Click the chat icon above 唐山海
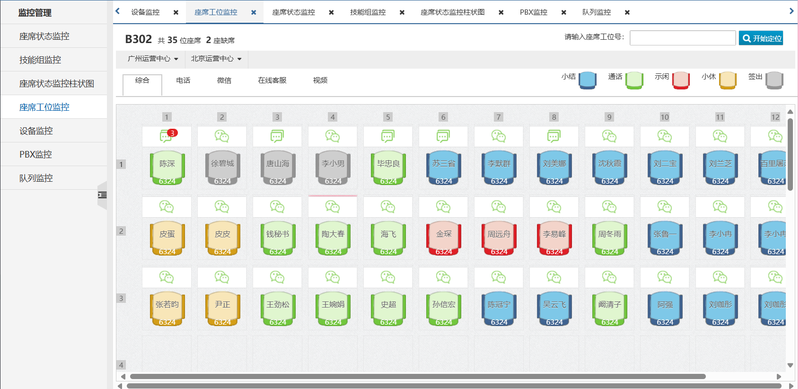Image resolution: width=800 pixels, height=389 pixels. click(x=277, y=136)
